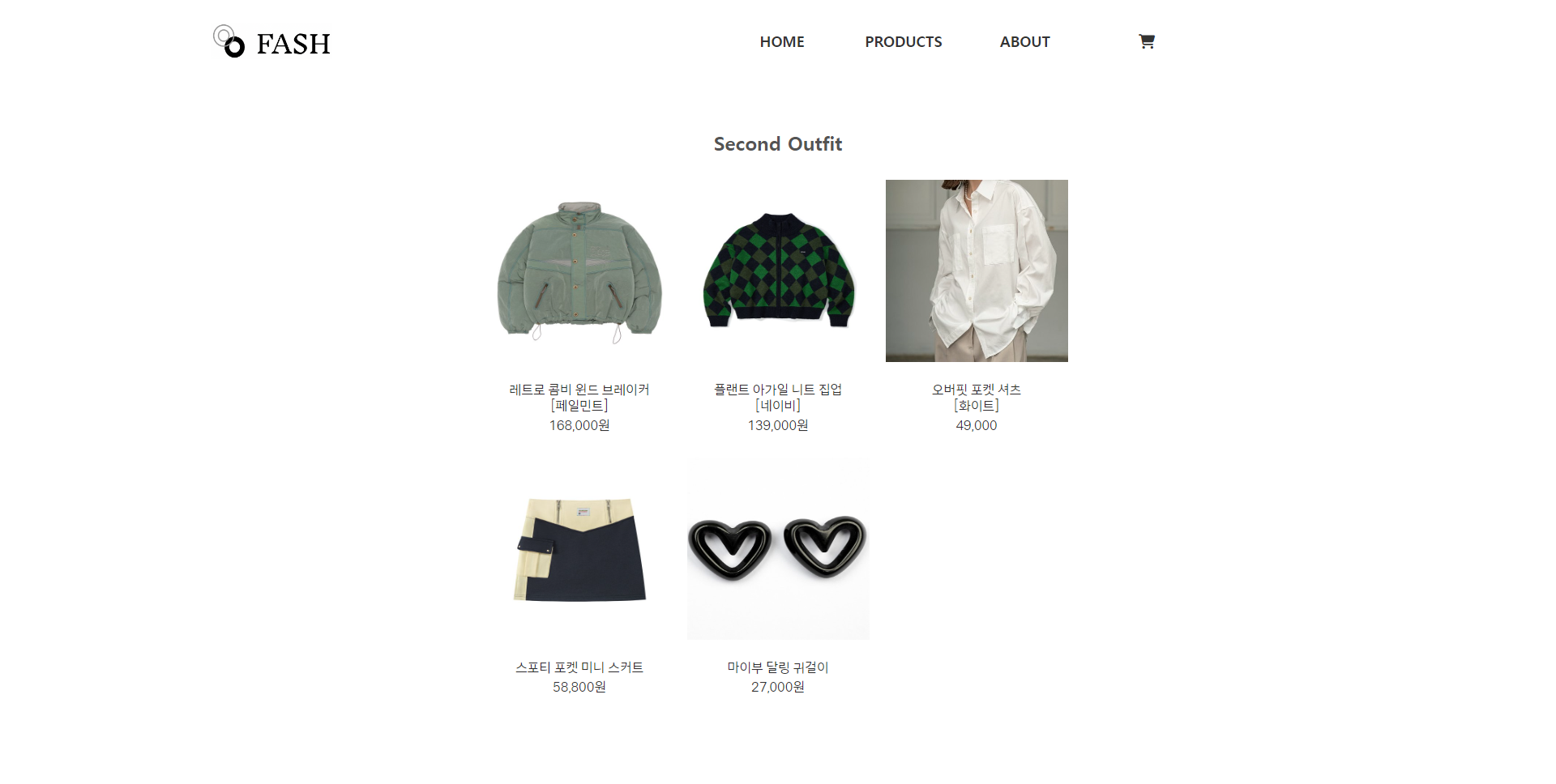Select the black heart earrings image

coord(778,549)
